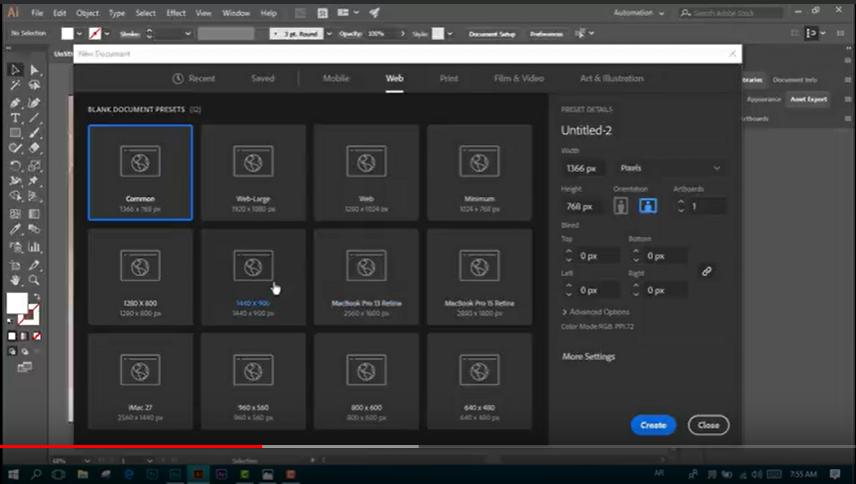Select the Blend tool
Image resolution: width=856 pixels, height=484 pixels.
[34, 229]
